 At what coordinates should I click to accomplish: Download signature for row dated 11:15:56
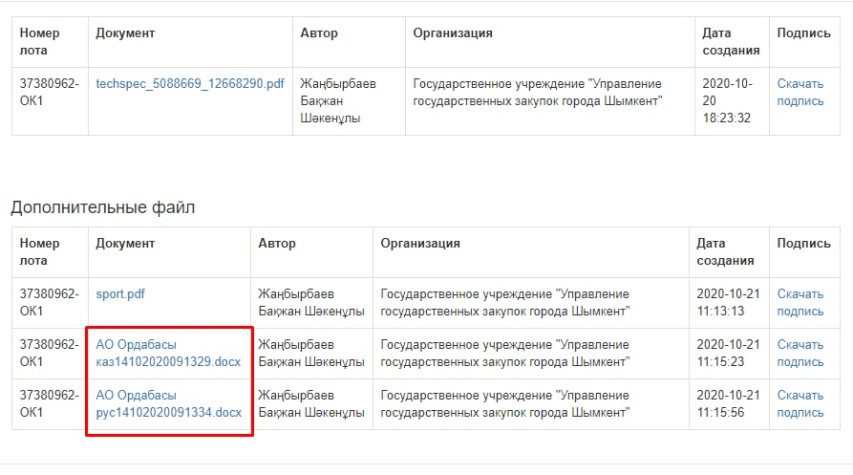[800, 404]
